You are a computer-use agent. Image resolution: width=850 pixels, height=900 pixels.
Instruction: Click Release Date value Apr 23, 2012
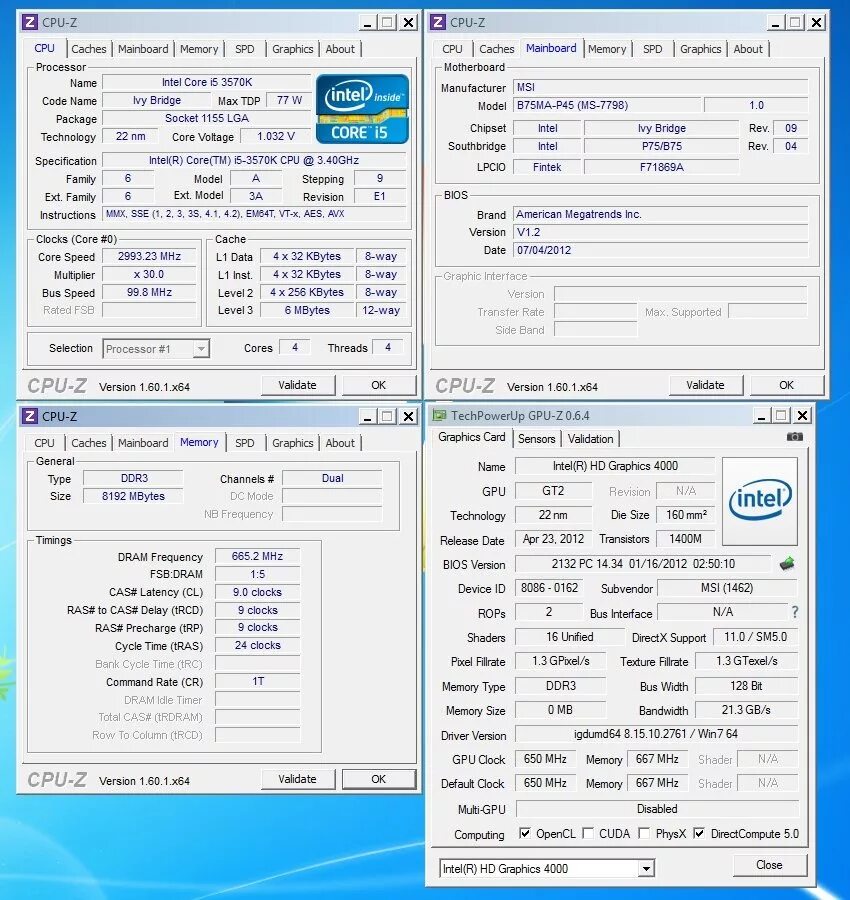pyautogui.click(x=553, y=538)
